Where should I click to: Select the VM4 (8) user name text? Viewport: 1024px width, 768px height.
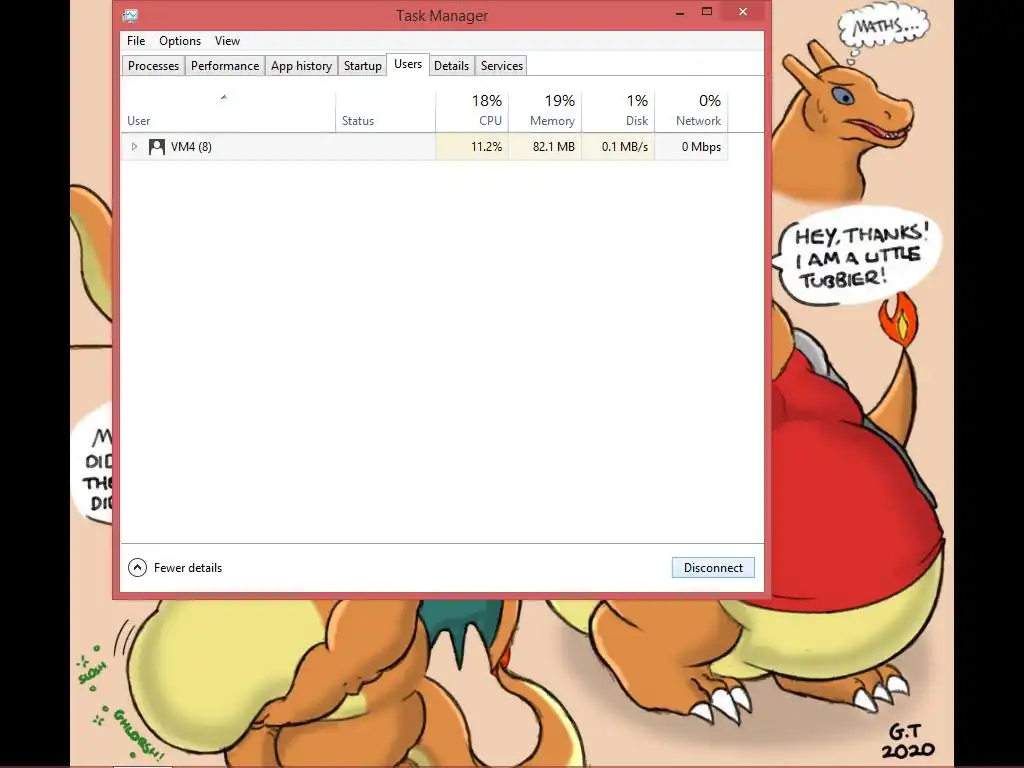tap(191, 147)
